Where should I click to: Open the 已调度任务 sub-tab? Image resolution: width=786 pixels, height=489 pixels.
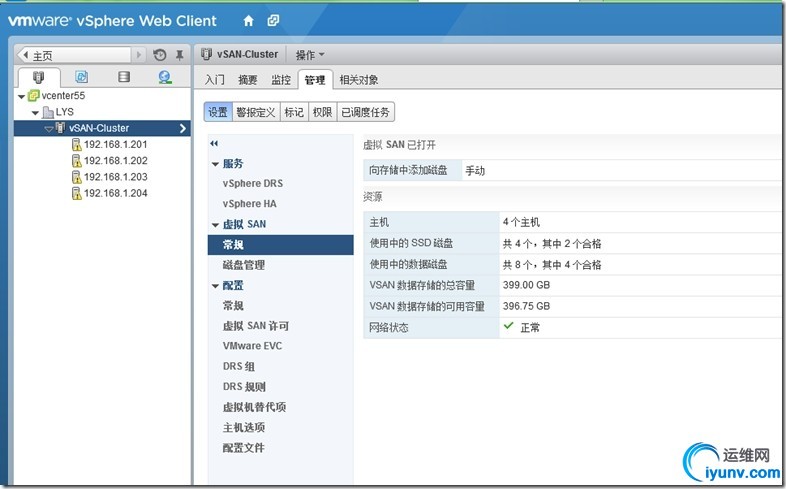pos(365,112)
